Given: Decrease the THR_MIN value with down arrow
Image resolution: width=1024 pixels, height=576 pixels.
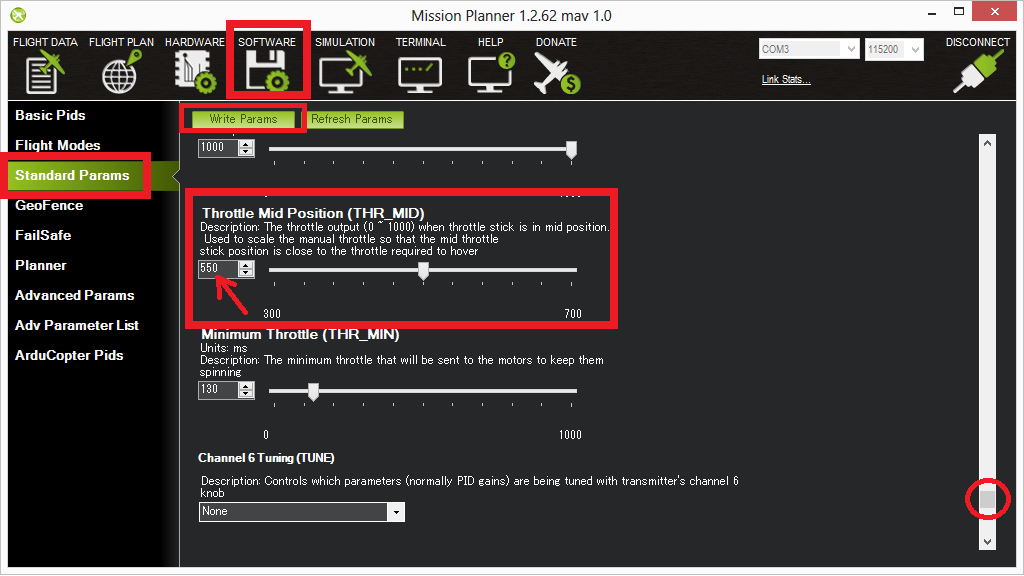Looking at the screenshot, I should [246, 394].
